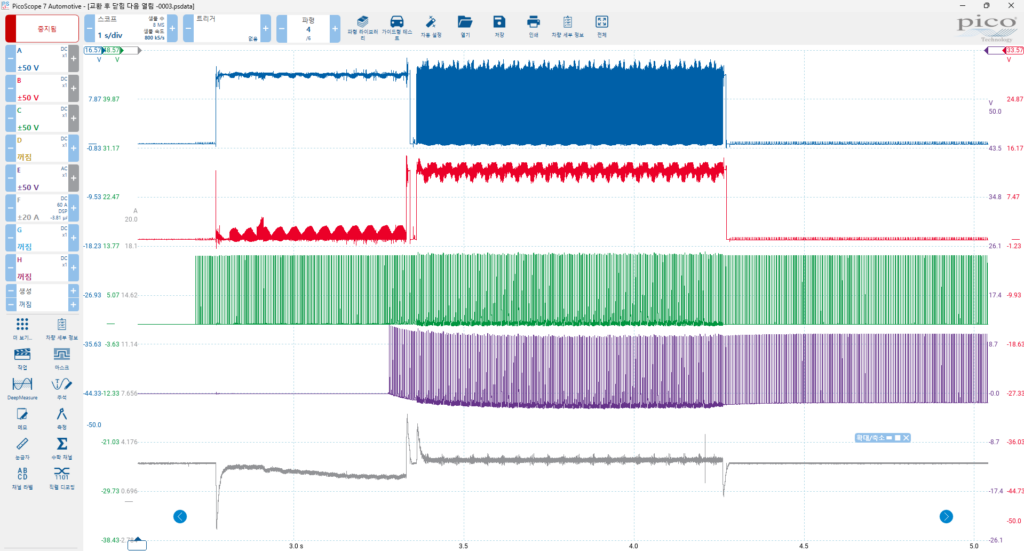The width and height of the screenshot is (1024, 551).
Task: Click the Print (인쇄) icon
Action: 533,23
